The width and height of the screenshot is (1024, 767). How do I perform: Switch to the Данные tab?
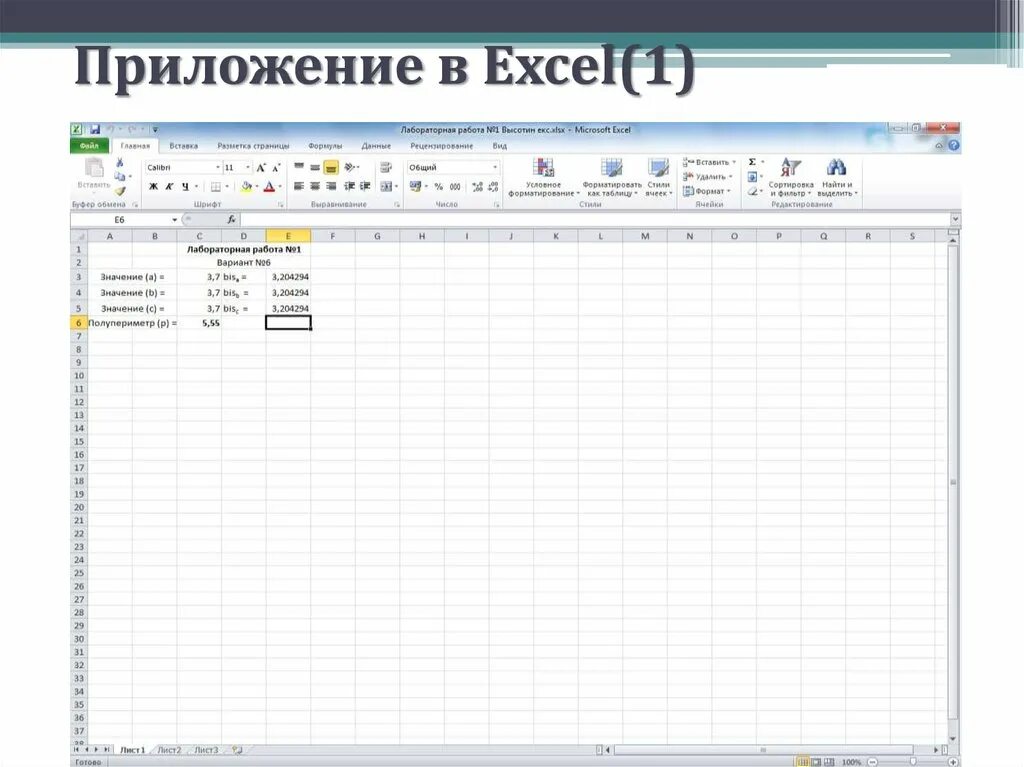click(376, 146)
